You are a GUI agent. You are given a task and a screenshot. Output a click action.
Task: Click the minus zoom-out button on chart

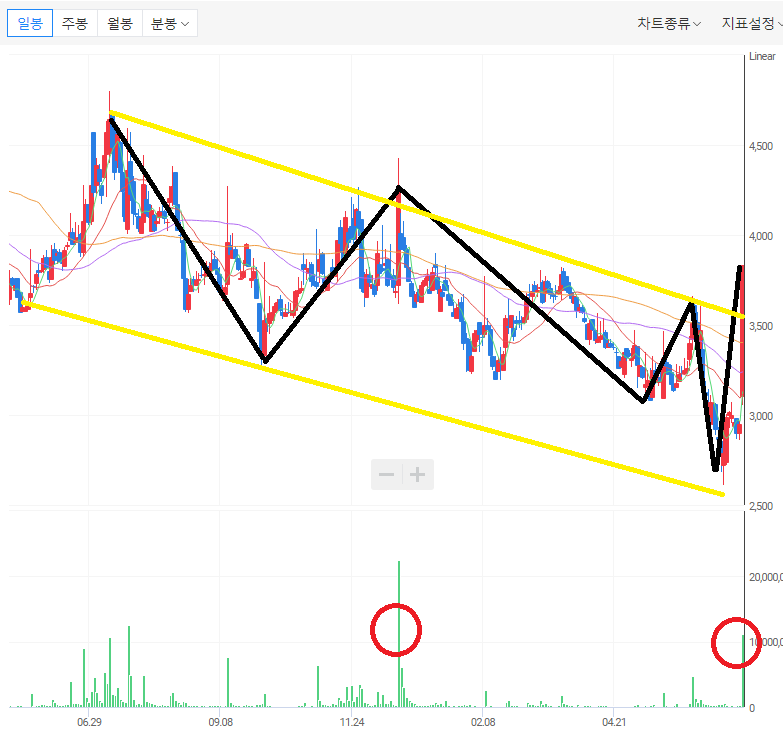387,474
